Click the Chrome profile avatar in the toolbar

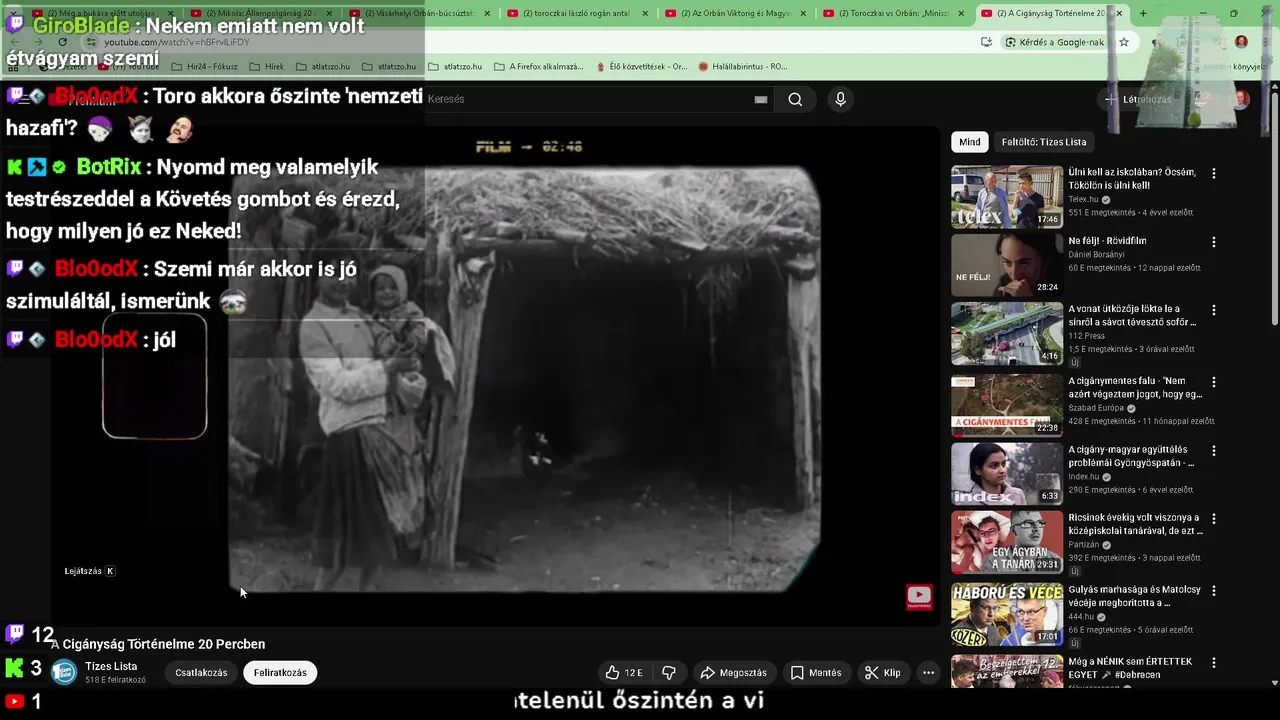pos(1241,42)
